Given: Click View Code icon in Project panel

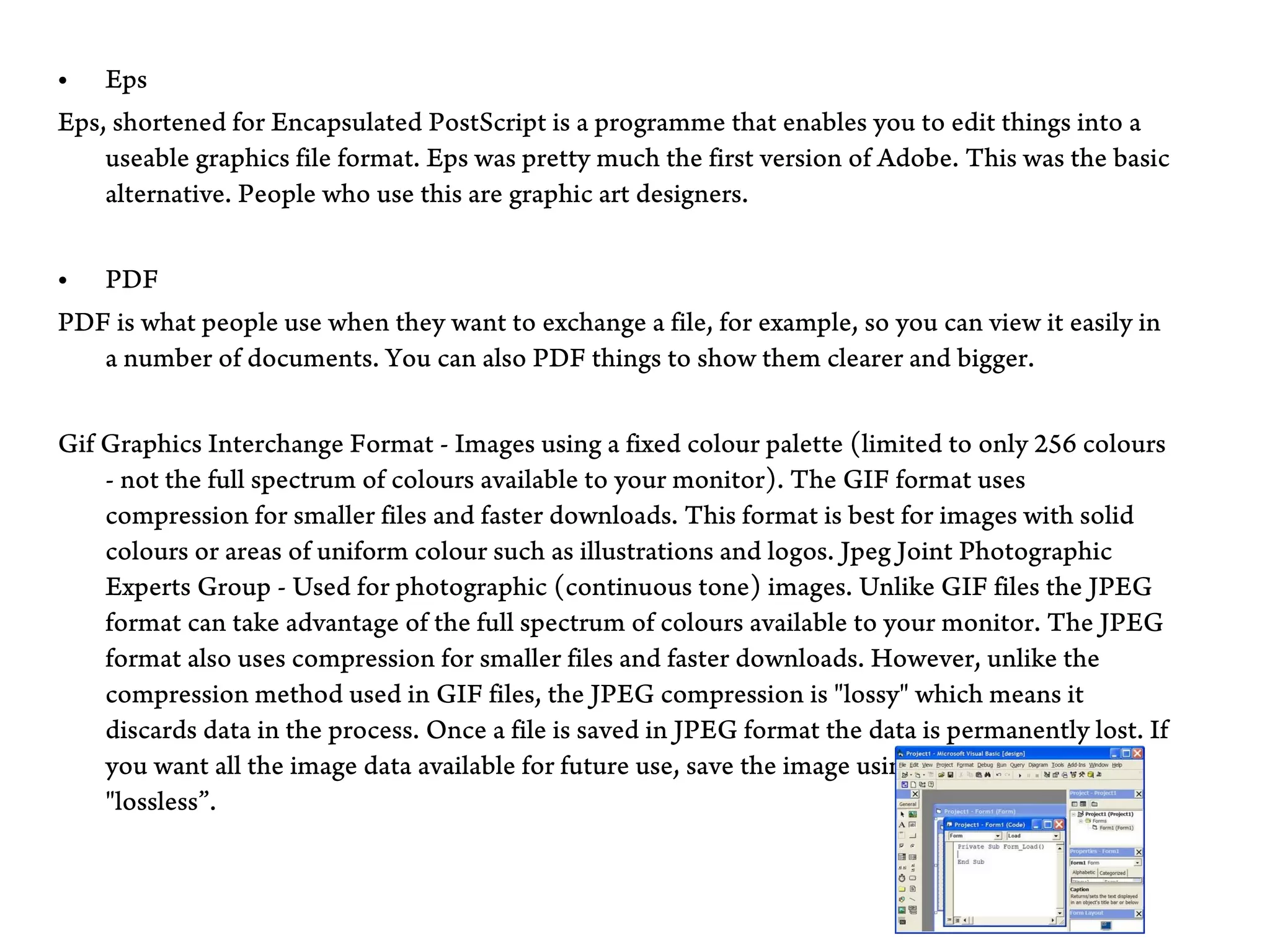Looking at the screenshot, I should pos(1074,804).
